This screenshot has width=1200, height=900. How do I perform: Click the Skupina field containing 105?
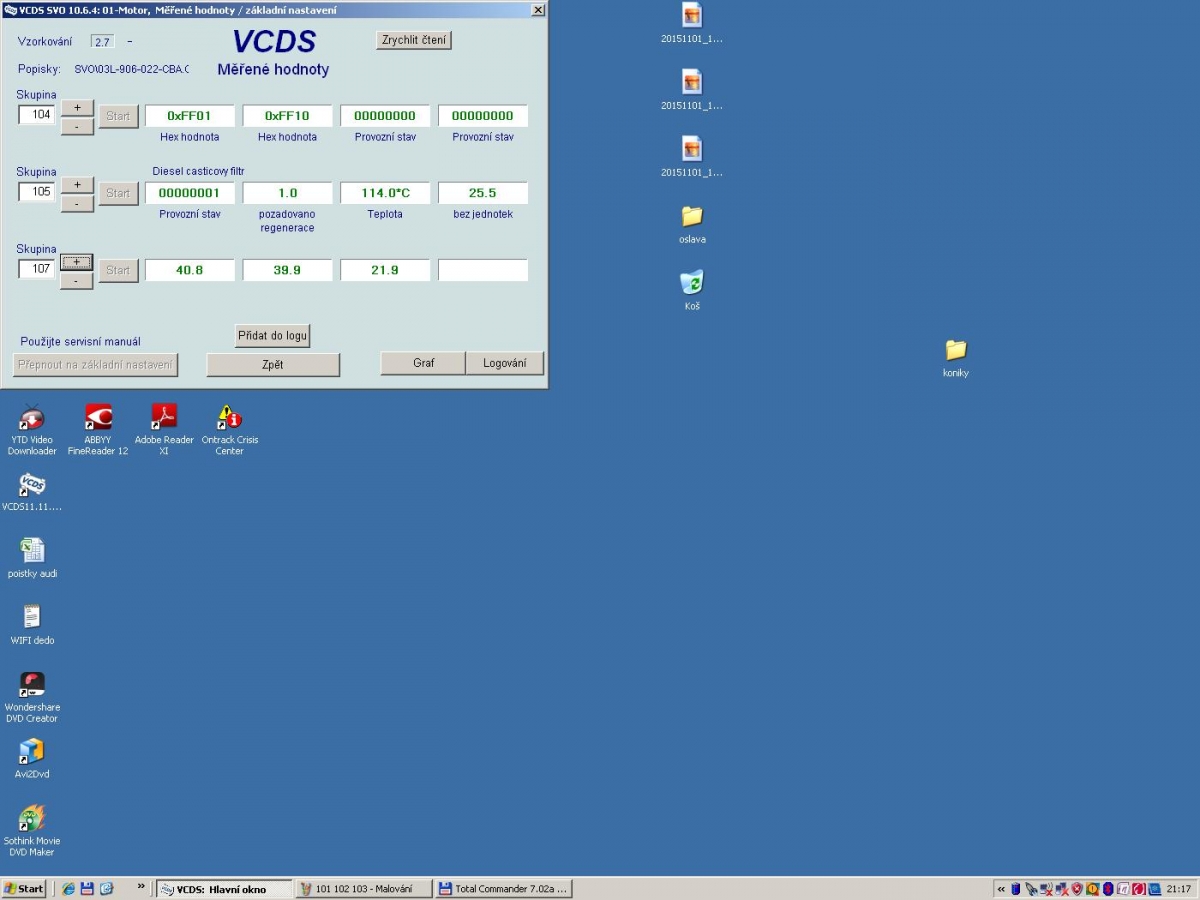point(37,192)
